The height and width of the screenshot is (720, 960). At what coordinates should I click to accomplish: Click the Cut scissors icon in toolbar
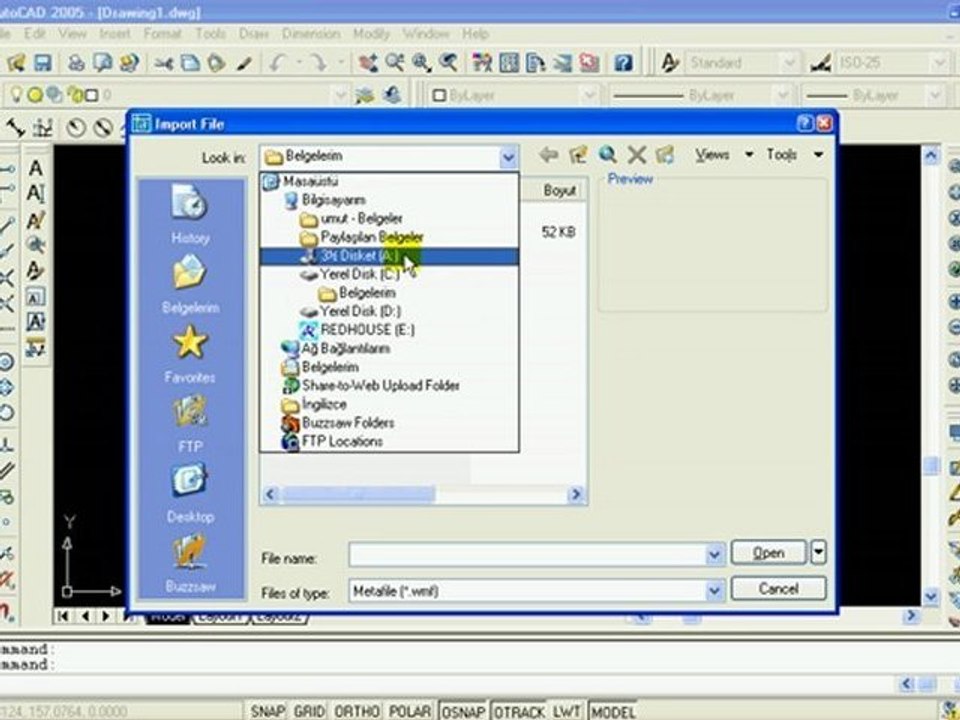coord(163,62)
